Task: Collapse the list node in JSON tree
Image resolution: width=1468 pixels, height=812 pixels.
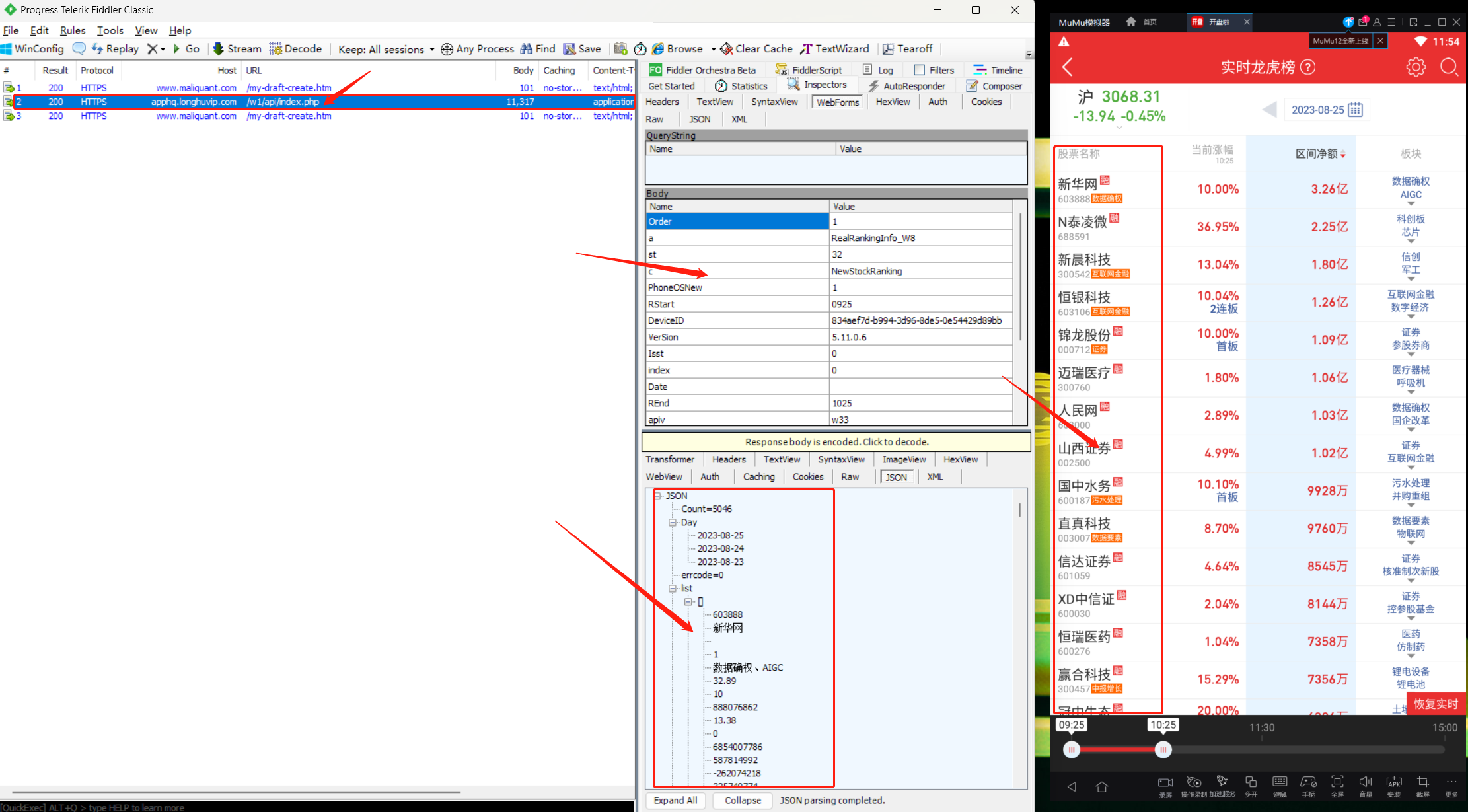Action: (x=673, y=588)
